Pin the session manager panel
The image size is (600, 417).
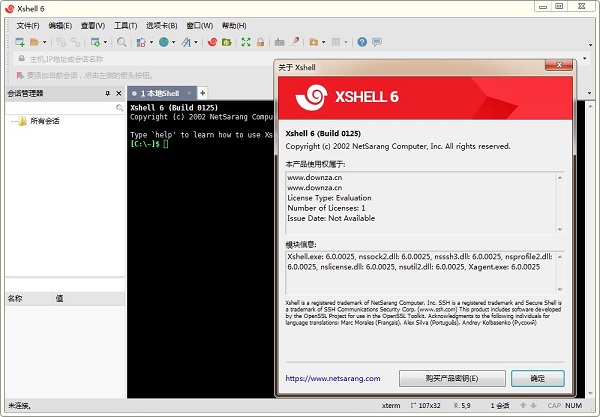click(105, 93)
